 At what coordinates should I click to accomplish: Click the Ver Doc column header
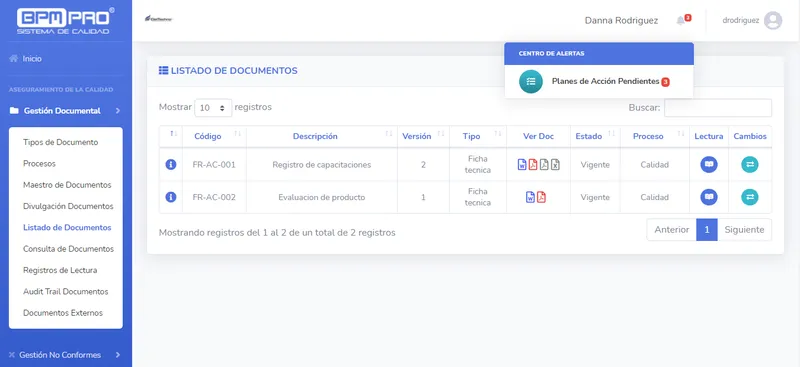click(x=538, y=136)
